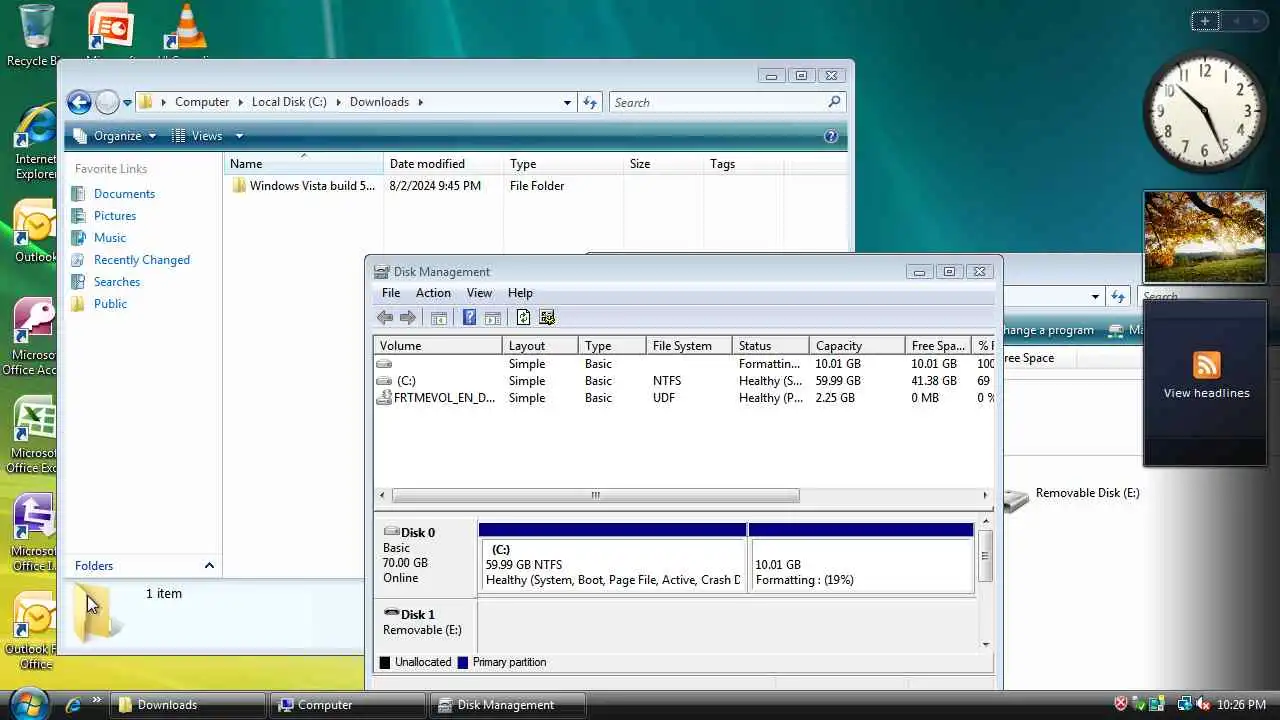Toggle the console tree icon in Disk Management

click(439, 318)
